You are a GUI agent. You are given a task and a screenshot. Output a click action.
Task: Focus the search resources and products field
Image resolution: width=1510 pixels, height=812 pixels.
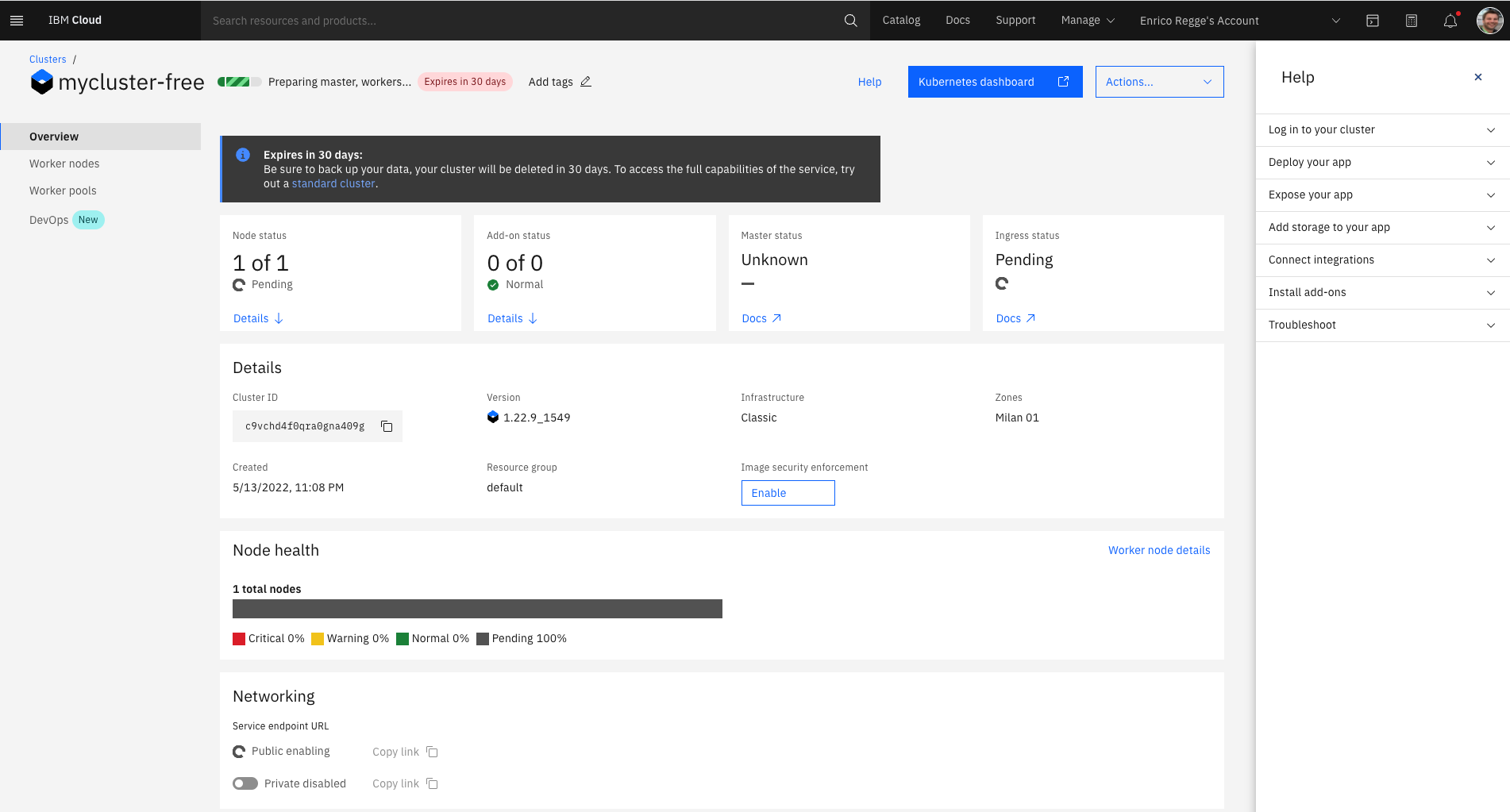pos(524,21)
